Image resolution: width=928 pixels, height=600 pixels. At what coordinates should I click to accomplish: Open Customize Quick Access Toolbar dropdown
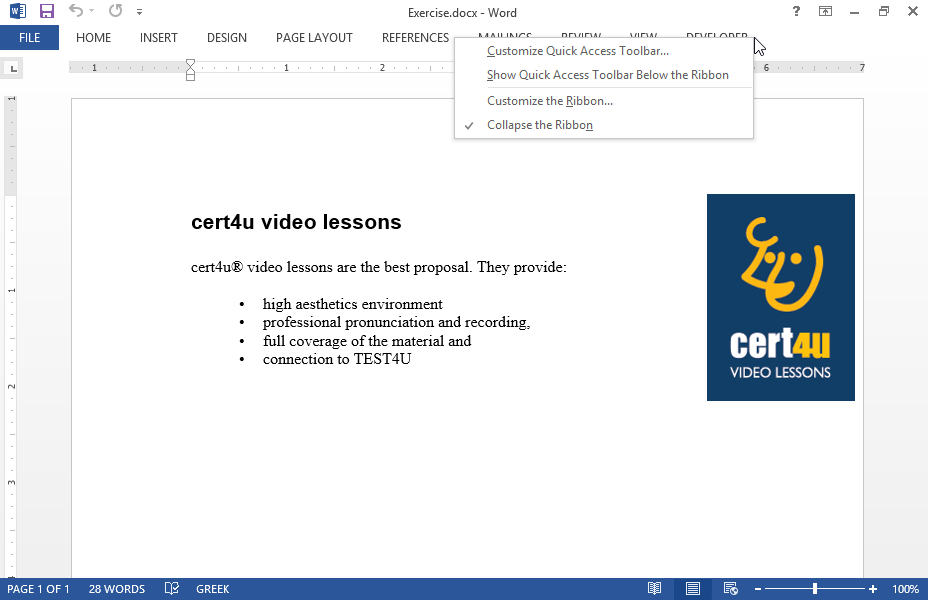(140, 11)
